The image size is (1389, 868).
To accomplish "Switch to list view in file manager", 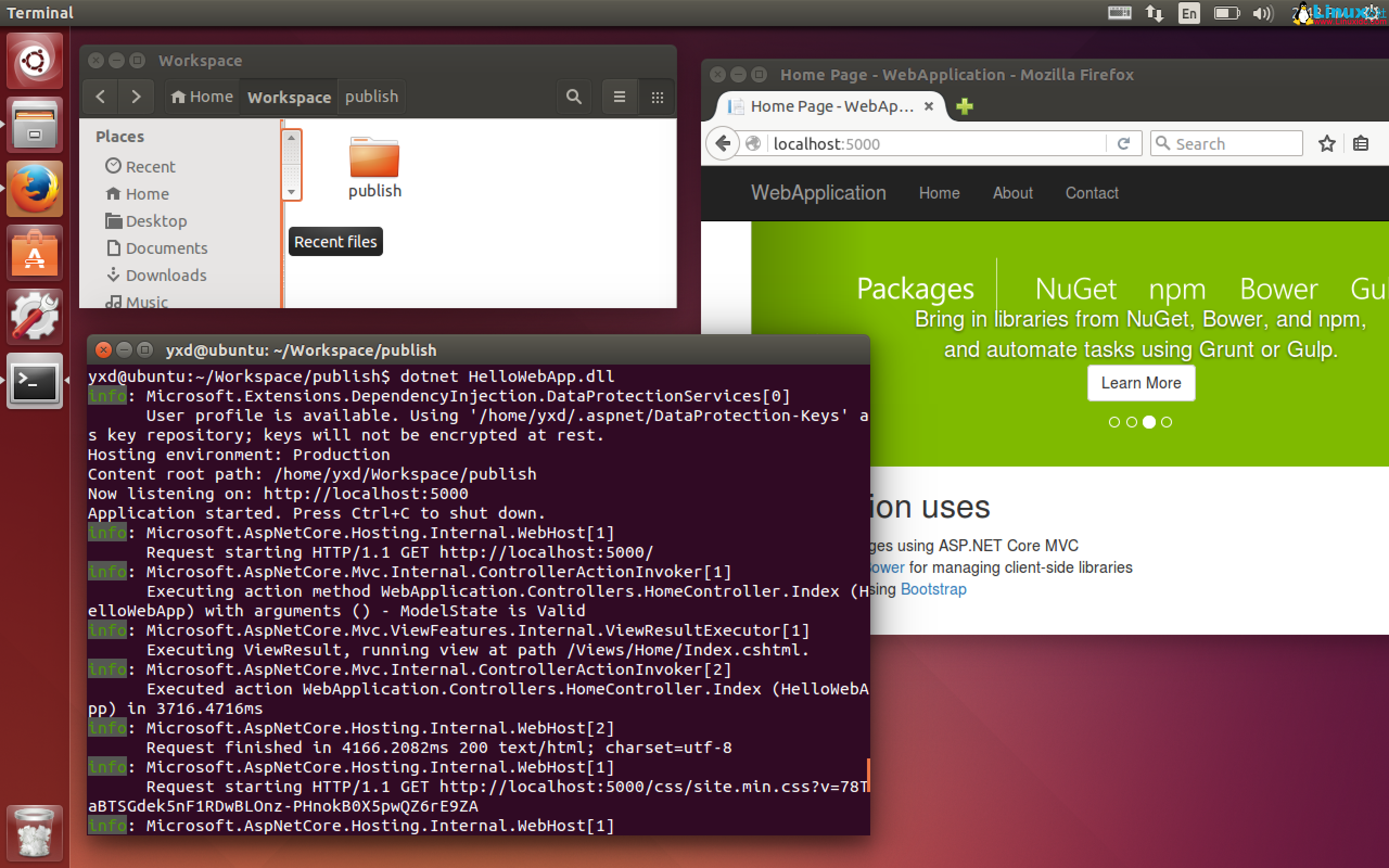I will pos(619,97).
